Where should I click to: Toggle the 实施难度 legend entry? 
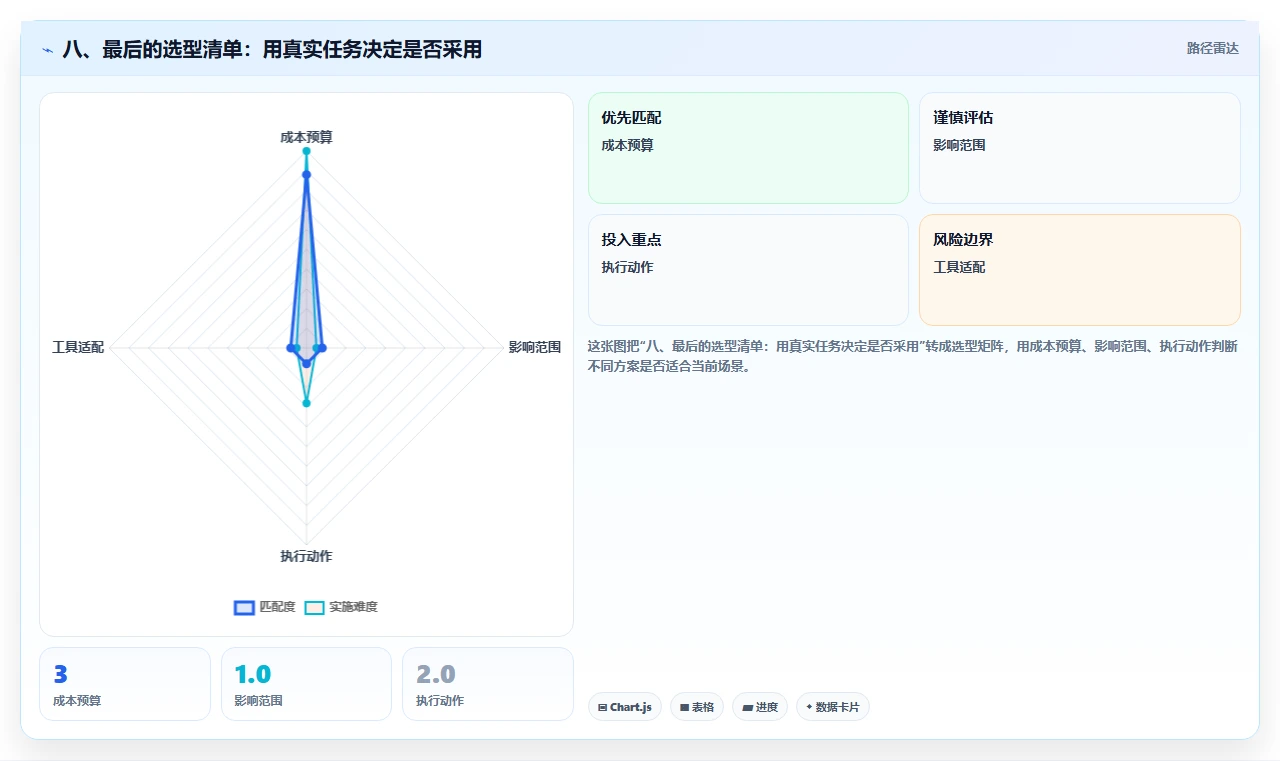341,607
